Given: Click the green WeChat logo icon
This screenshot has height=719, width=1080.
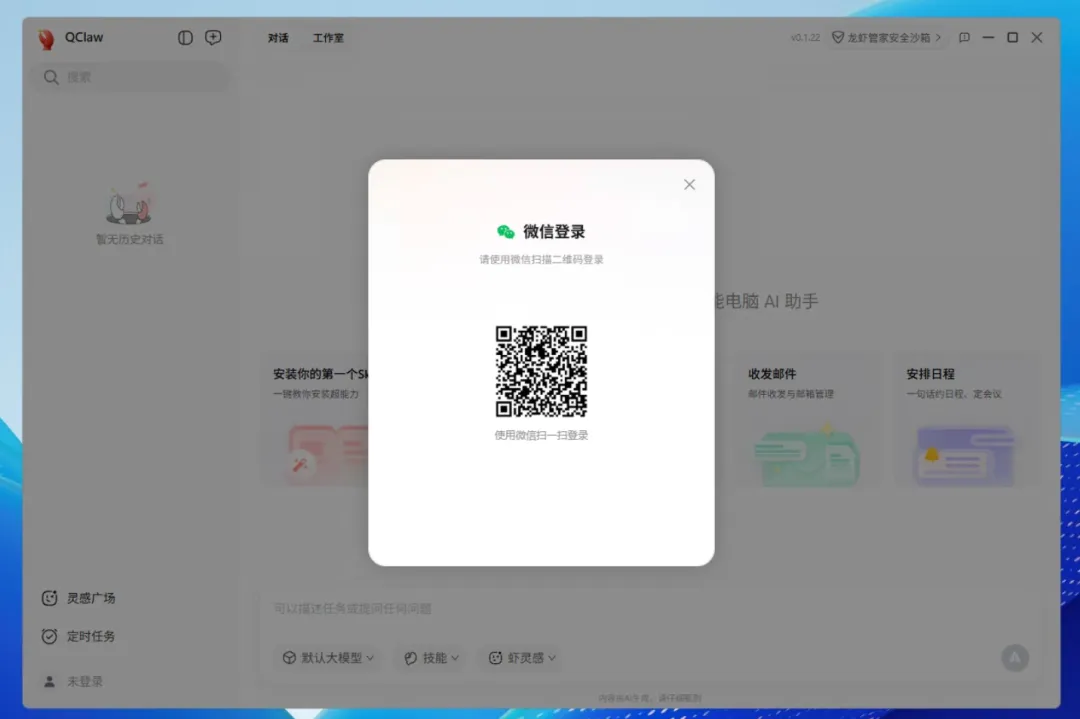Looking at the screenshot, I should pos(506,232).
